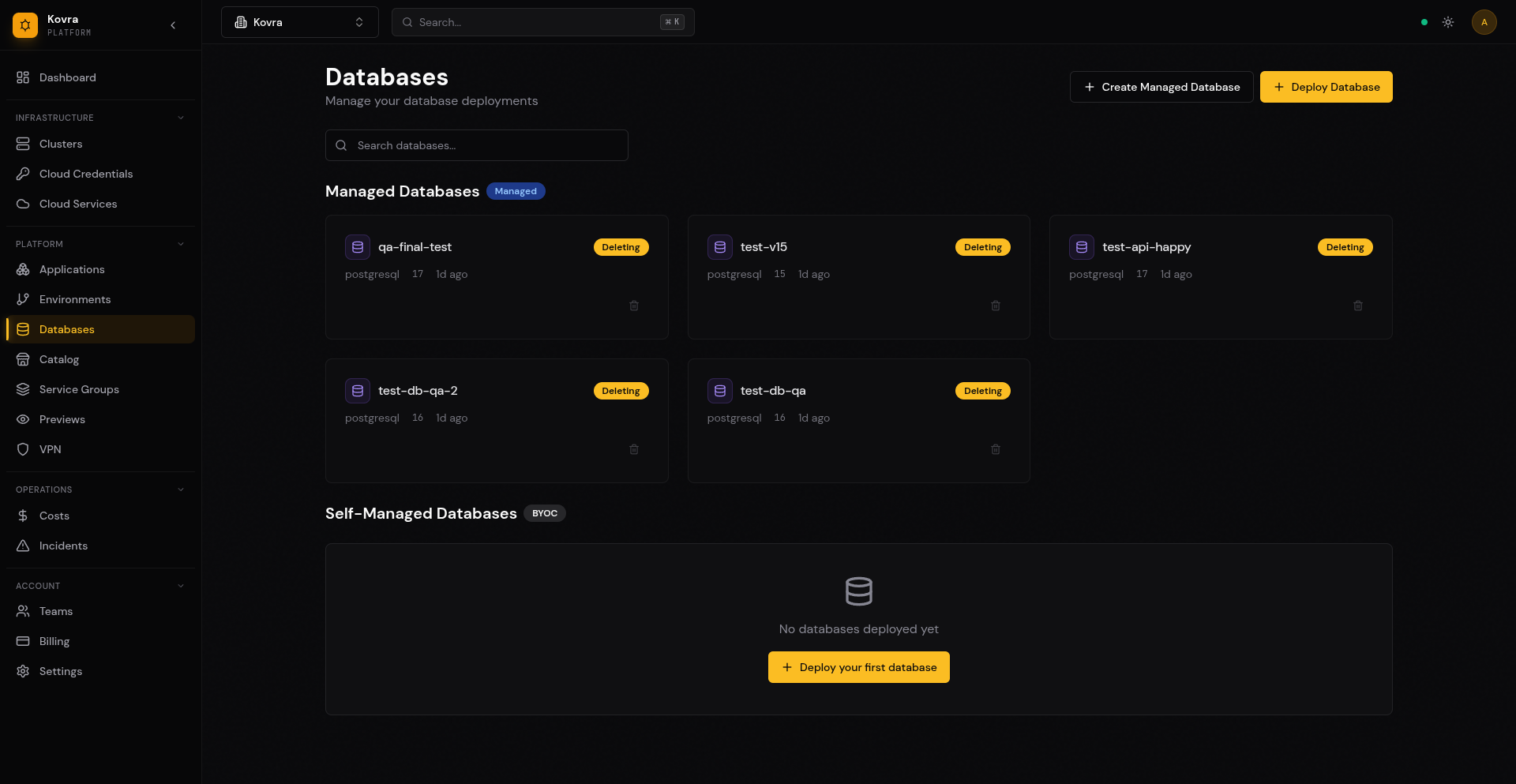
Task: Click the Kovra logo icon
Action: click(x=25, y=25)
